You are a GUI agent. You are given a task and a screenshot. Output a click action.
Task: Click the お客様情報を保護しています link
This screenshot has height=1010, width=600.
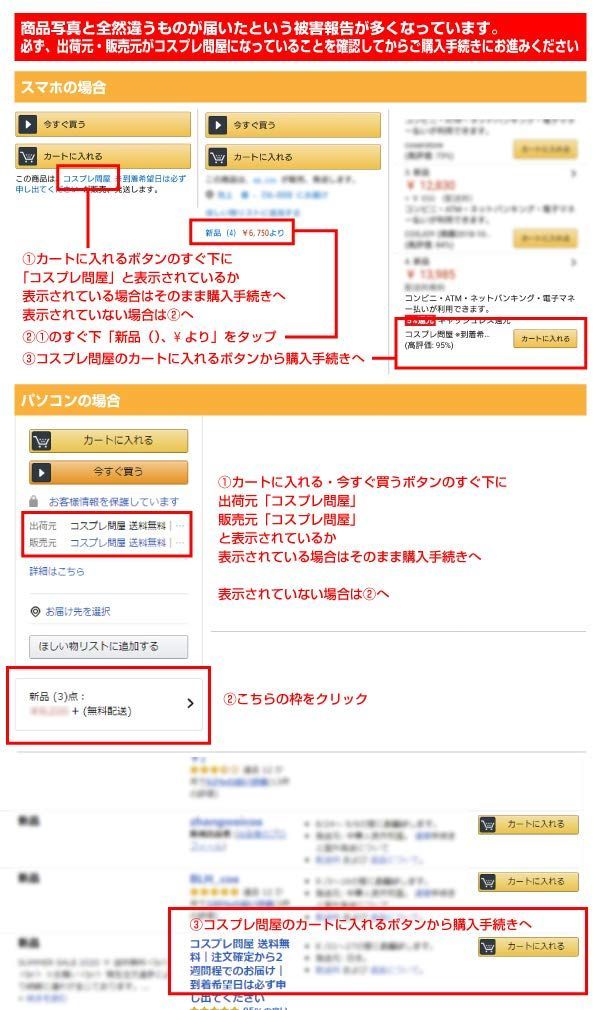tap(113, 501)
